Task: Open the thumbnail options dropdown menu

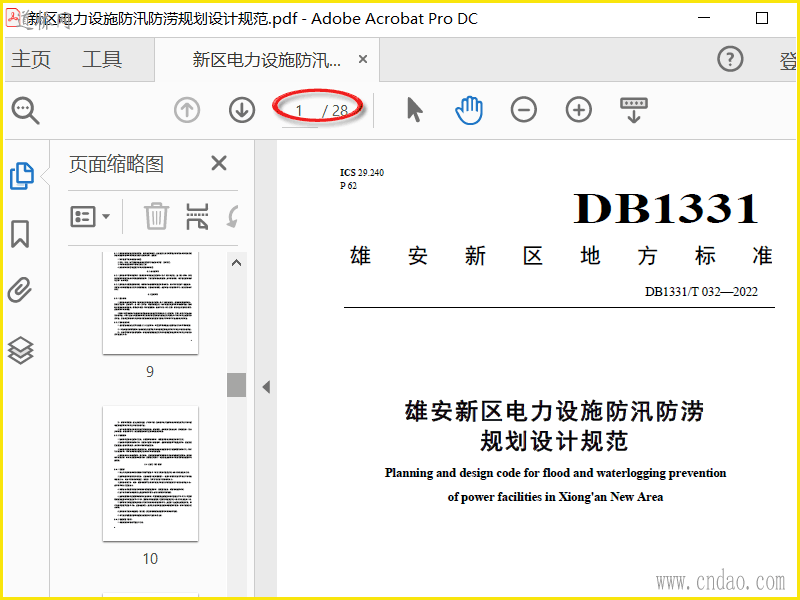Action: (x=90, y=216)
